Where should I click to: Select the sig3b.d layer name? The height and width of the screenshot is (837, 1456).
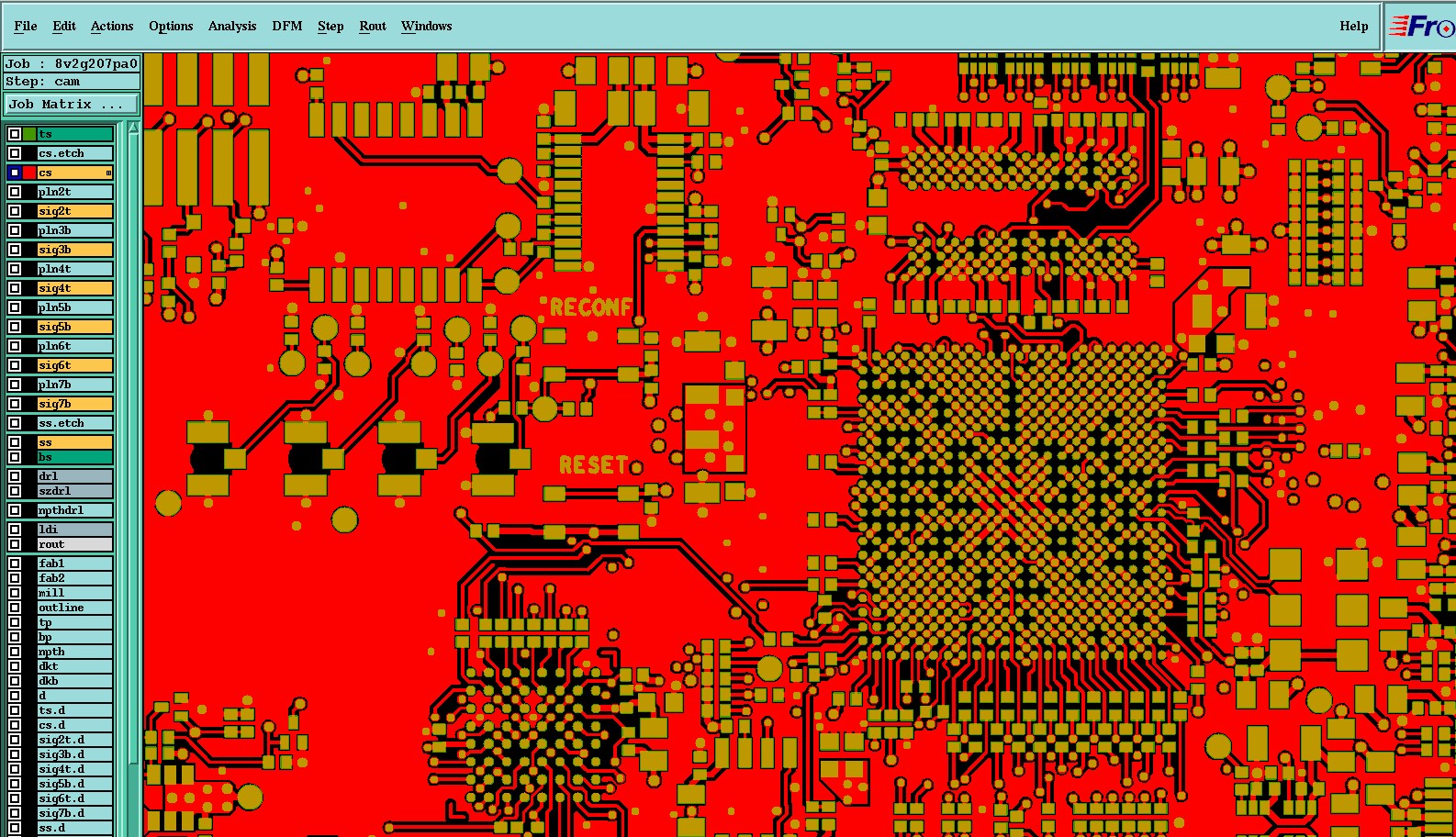click(x=75, y=754)
